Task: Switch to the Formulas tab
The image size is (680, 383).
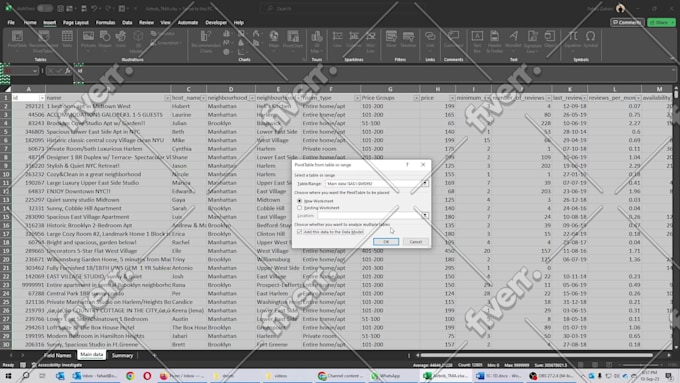Action: point(105,23)
